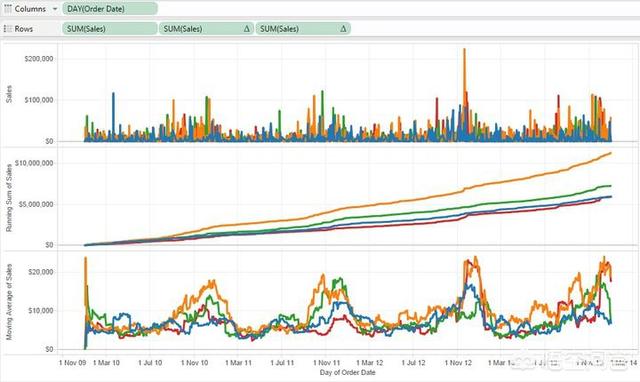The height and width of the screenshot is (382, 640).
Task: Click the Rows shelf label
Action: [x=24, y=29]
